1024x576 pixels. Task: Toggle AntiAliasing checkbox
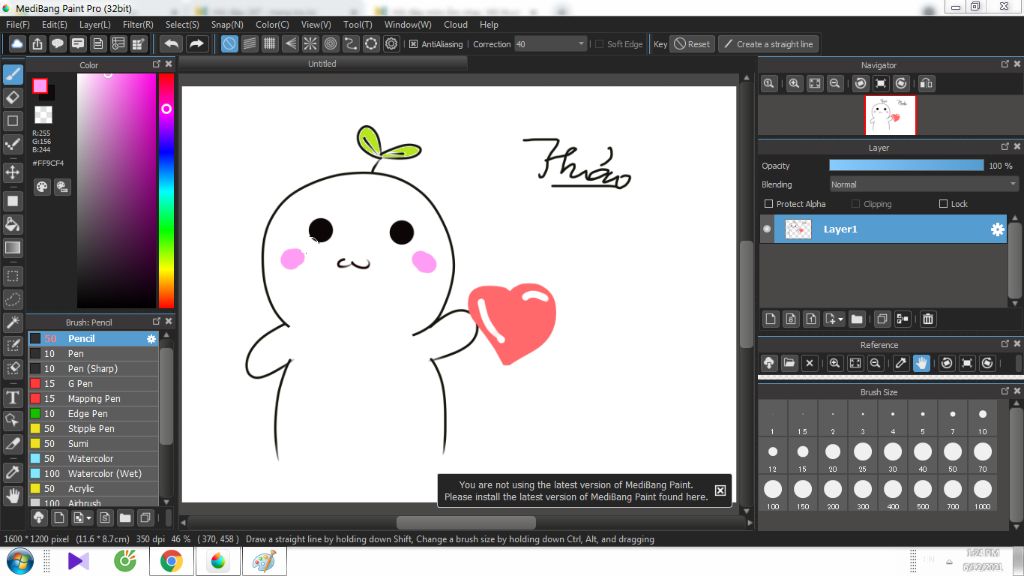(413, 44)
